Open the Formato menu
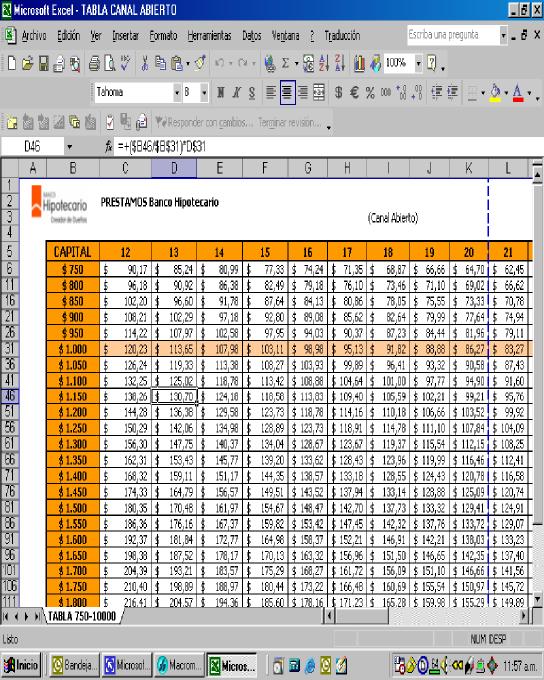The height and width of the screenshot is (680, 544). (x=163, y=36)
